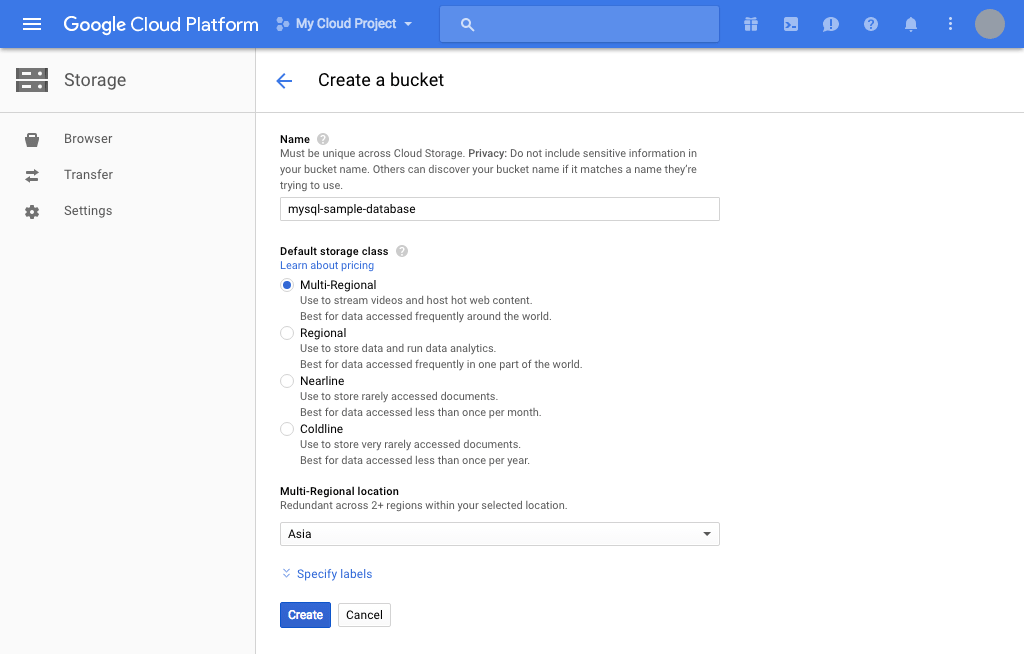Image resolution: width=1024 pixels, height=654 pixels.
Task: Click the bucket name input field
Action: tap(500, 209)
